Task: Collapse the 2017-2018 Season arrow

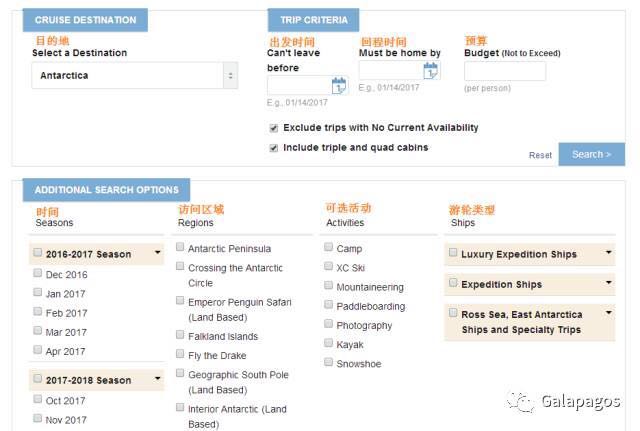Action: [x=158, y=378]
